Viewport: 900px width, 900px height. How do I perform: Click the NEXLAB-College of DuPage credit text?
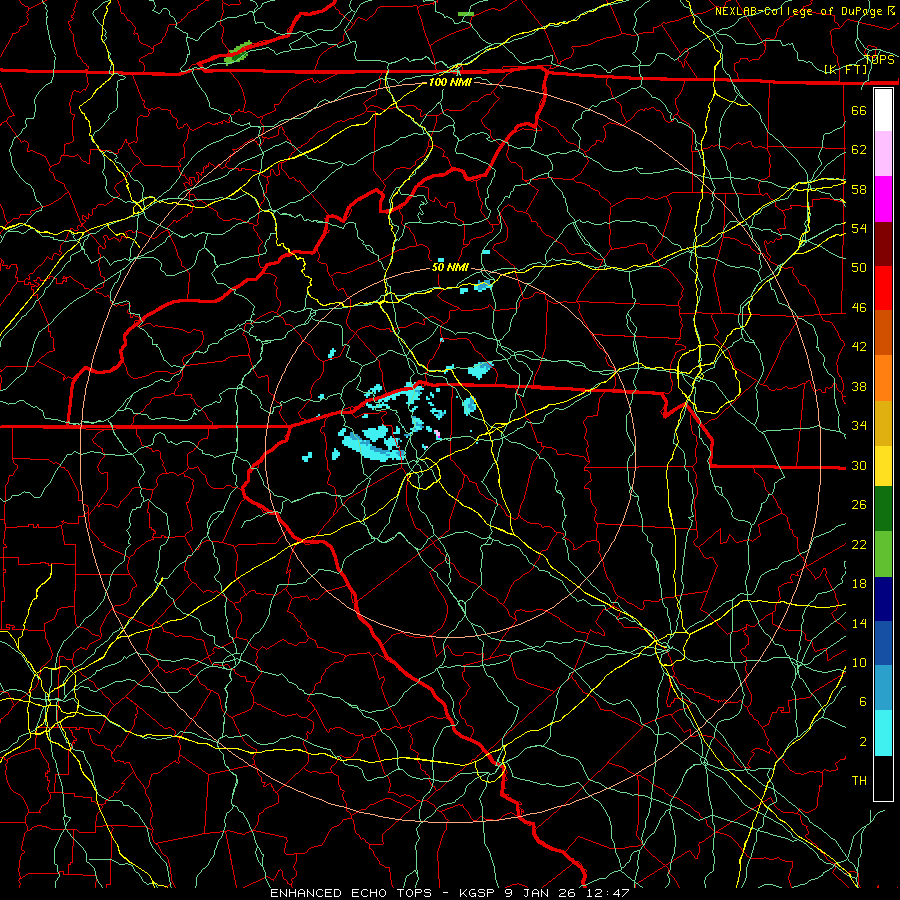tap(799, 11)
